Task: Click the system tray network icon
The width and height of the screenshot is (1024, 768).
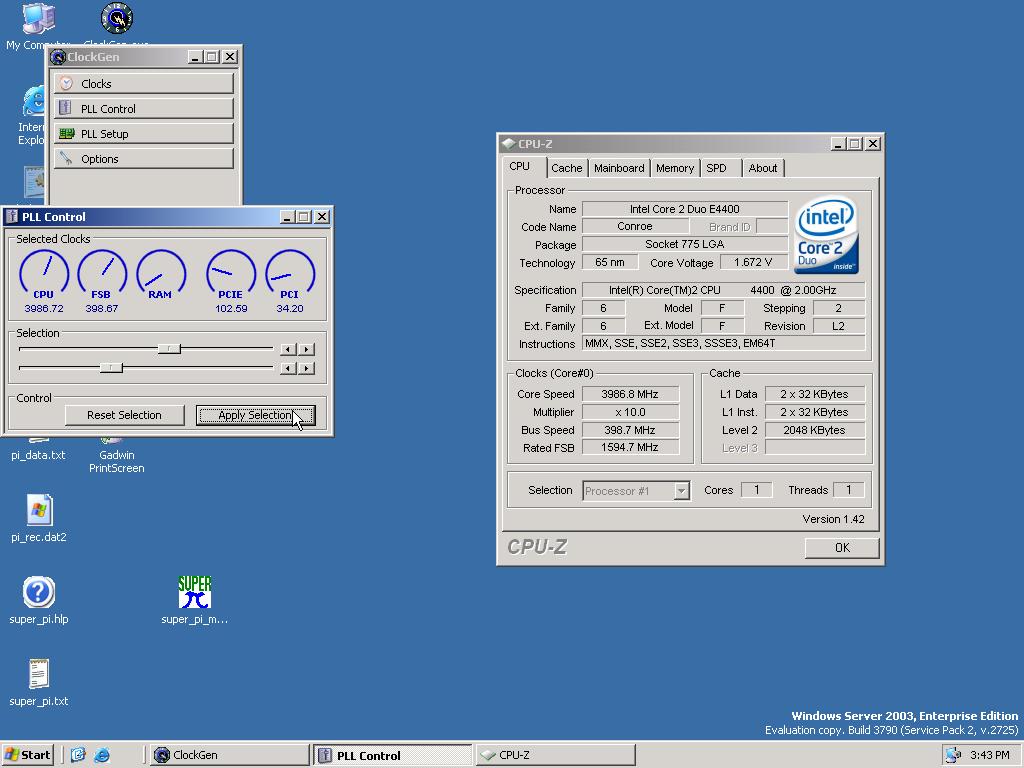Action: (x=953, y=755)
